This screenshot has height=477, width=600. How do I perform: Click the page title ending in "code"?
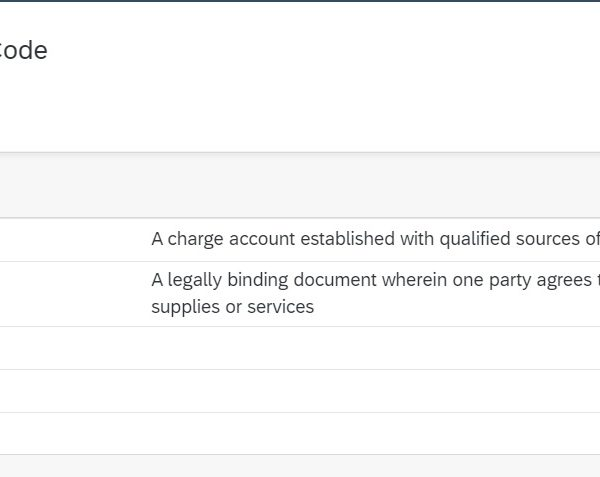pyautogui.click(x=22, y=50)
